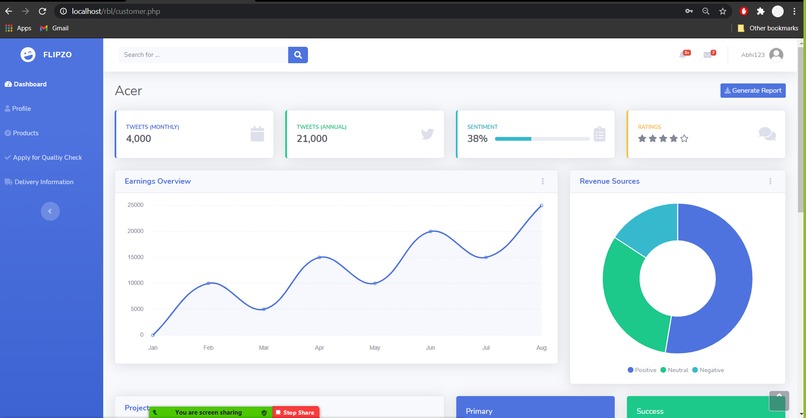Click the Revenue Sources title
806x418 pixels.
click(x=609, y=181)
